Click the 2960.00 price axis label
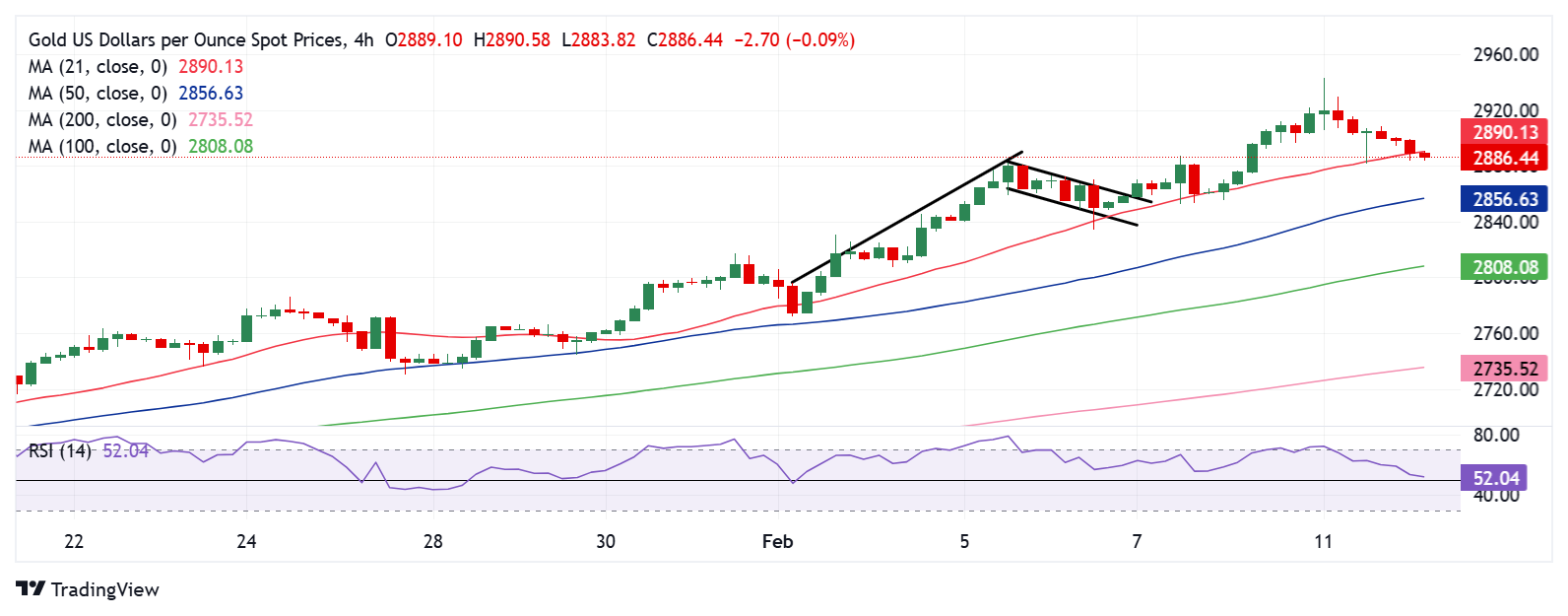 [1504, 55]
